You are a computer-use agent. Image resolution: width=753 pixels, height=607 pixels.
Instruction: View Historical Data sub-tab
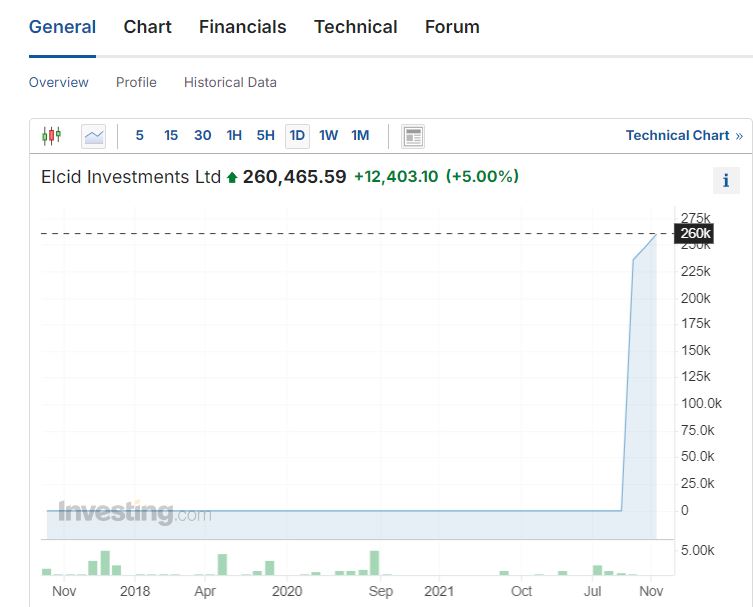(x=230, y=83)
